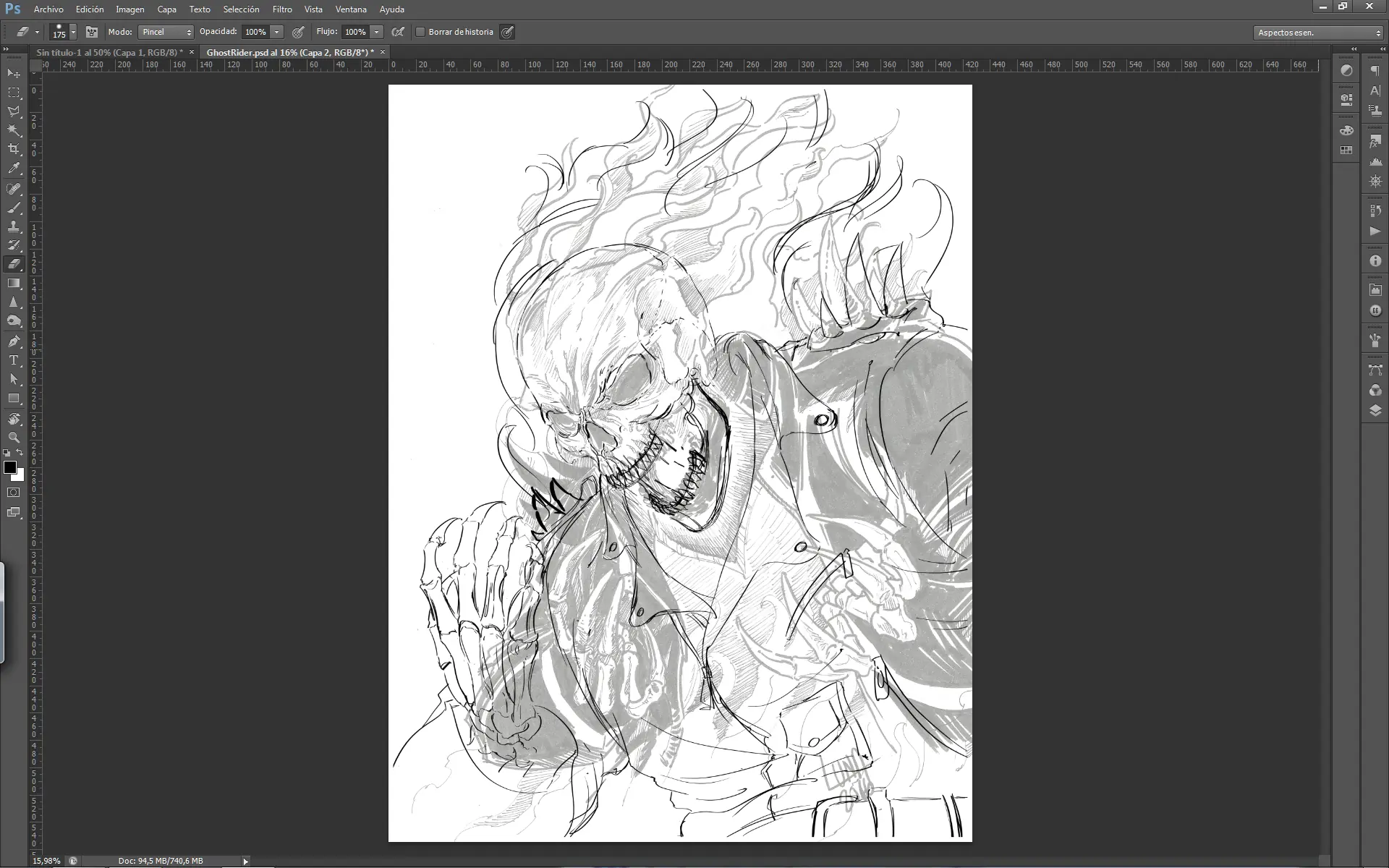Select the Rotate View hand tool

[14, 419]
